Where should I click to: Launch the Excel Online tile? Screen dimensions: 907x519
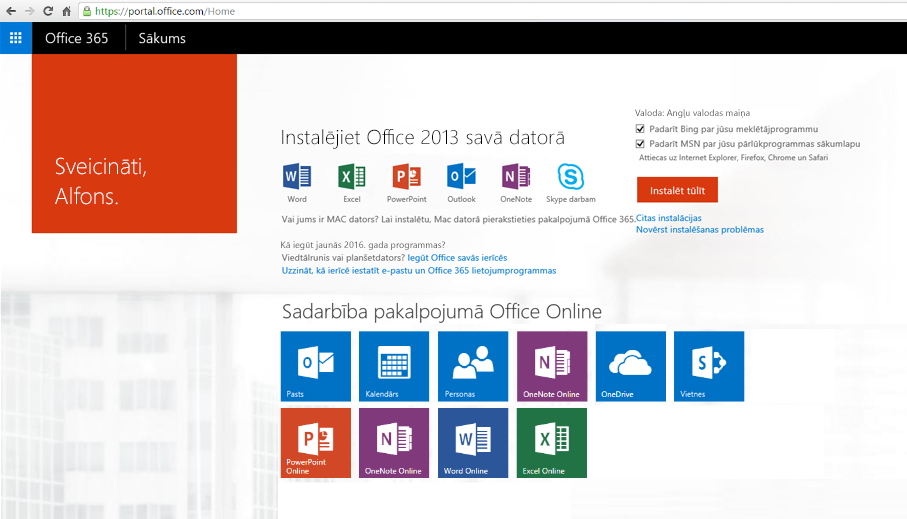(552, 443)
